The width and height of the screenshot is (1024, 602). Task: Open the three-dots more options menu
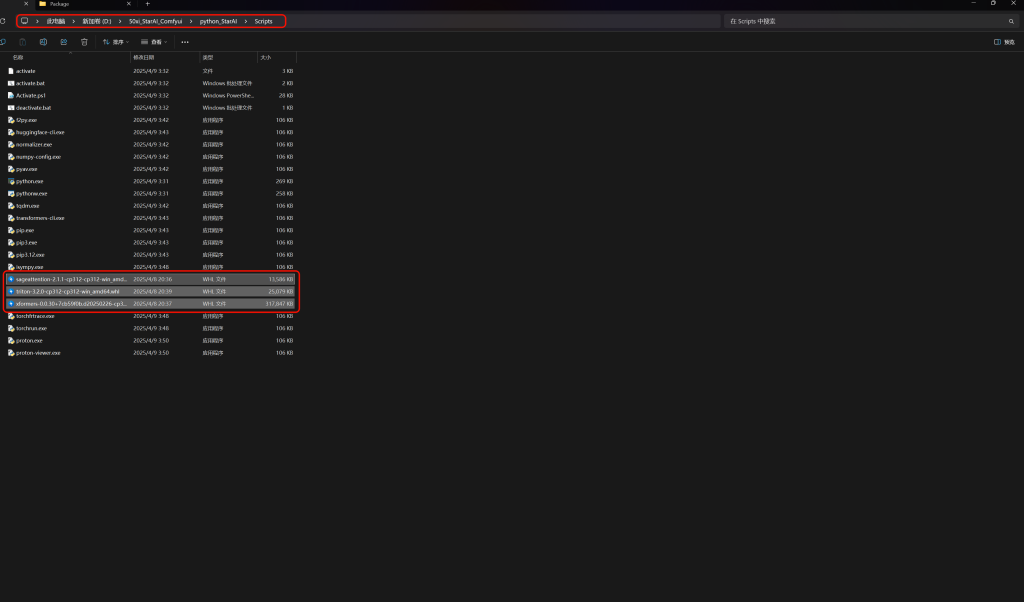click(184, 42)
